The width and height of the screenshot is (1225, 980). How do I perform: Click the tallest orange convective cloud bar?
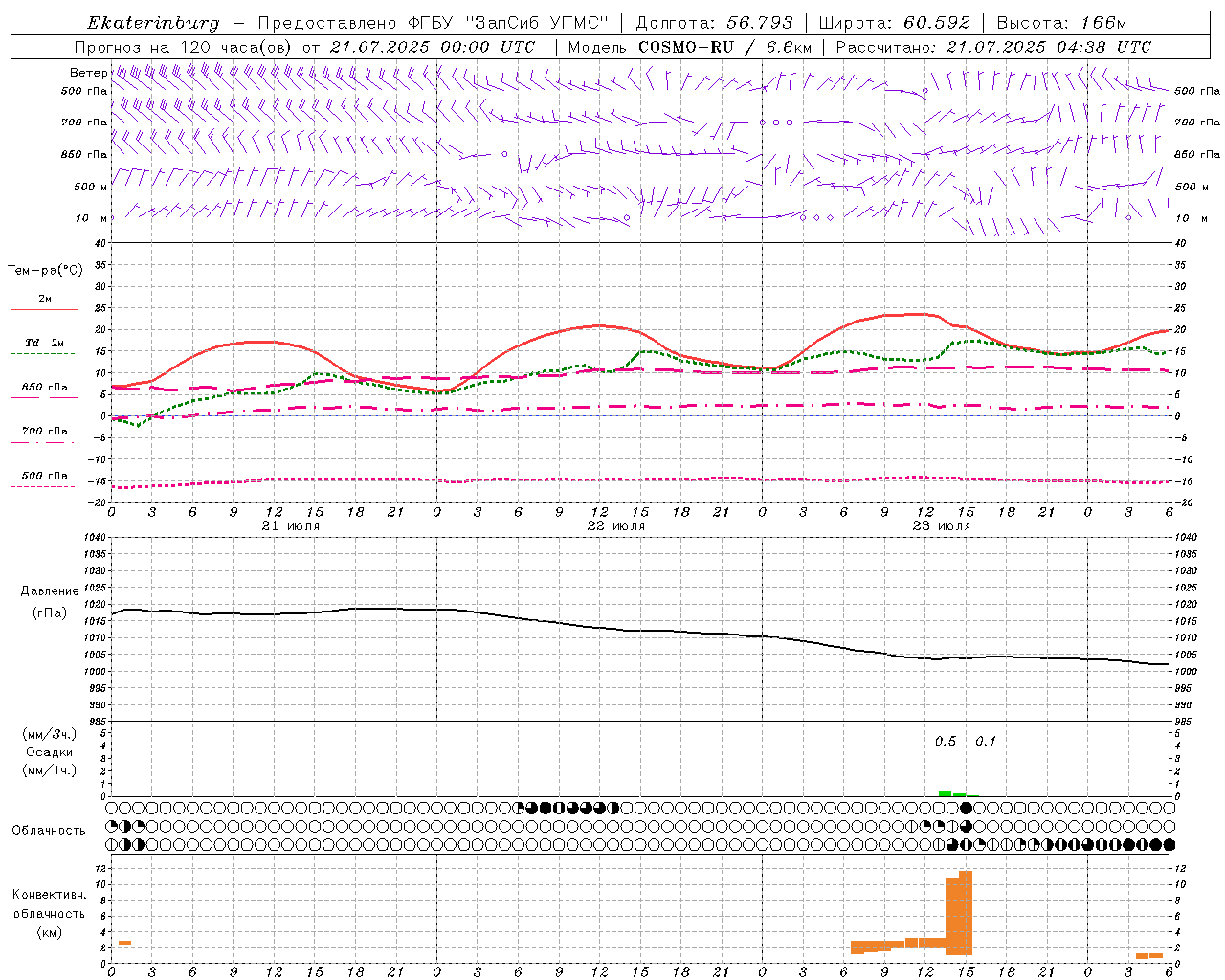(966, 912)
